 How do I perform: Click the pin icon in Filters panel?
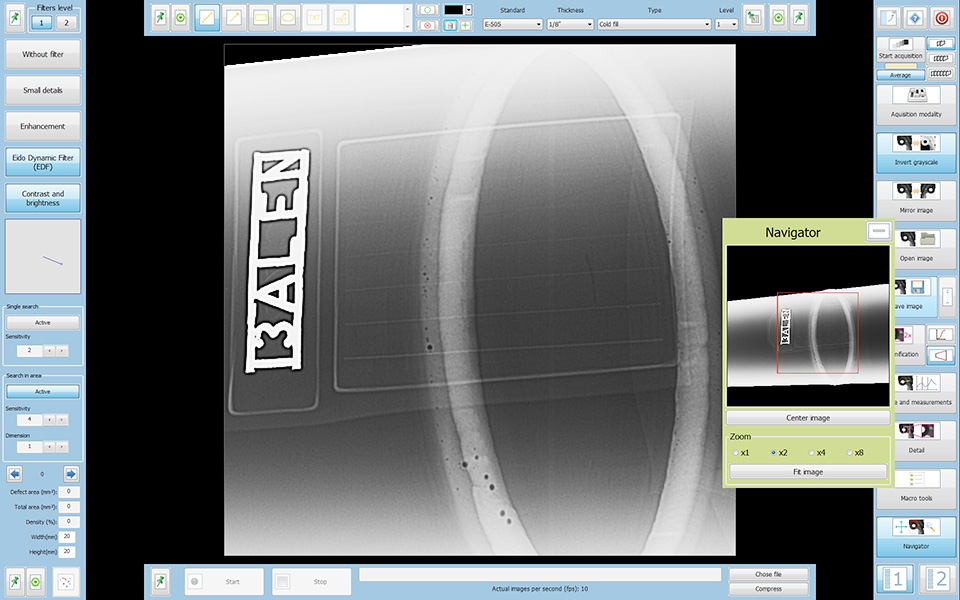pyautogui.click(x=15, y=19)
